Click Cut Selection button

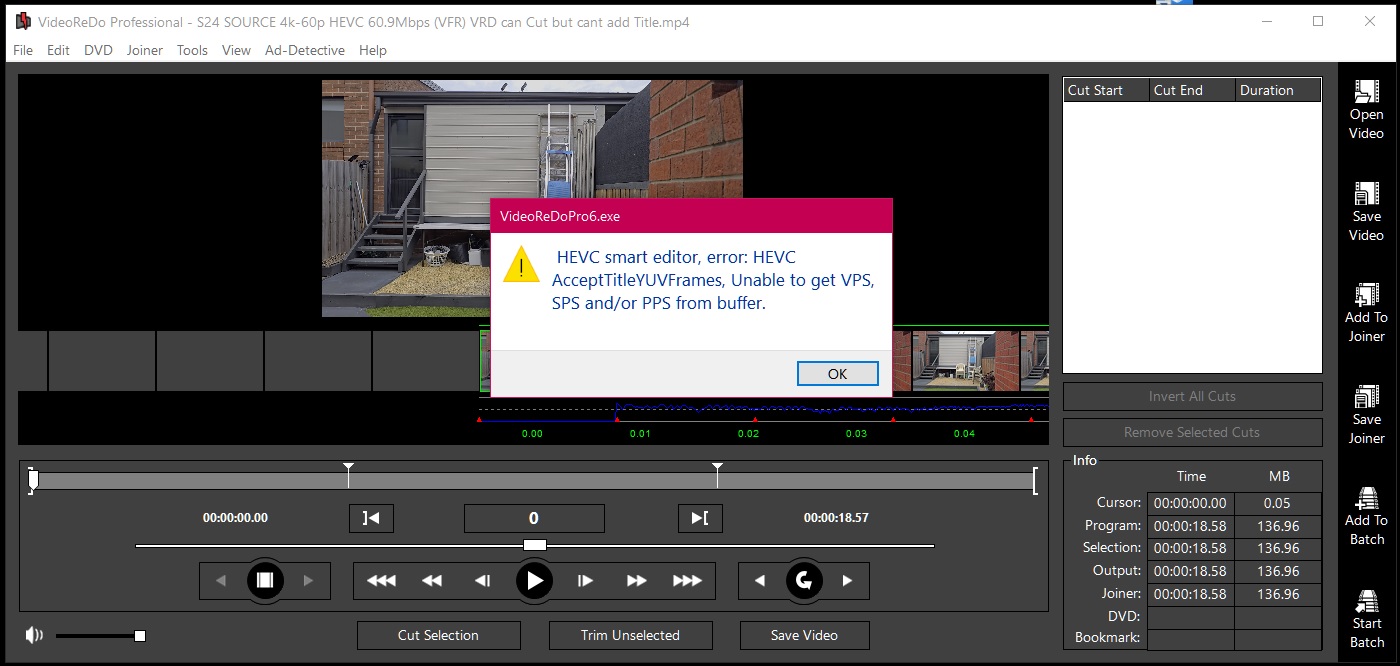[x=438, y=635]
